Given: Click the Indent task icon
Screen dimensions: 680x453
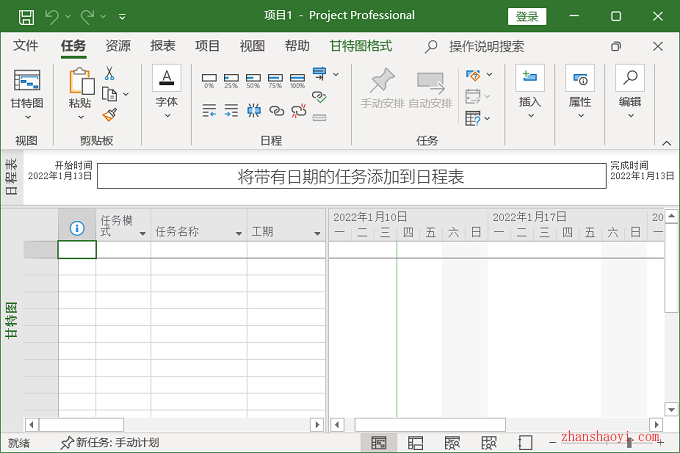Looking at the screenshot, I should click(x=231, y=111).
